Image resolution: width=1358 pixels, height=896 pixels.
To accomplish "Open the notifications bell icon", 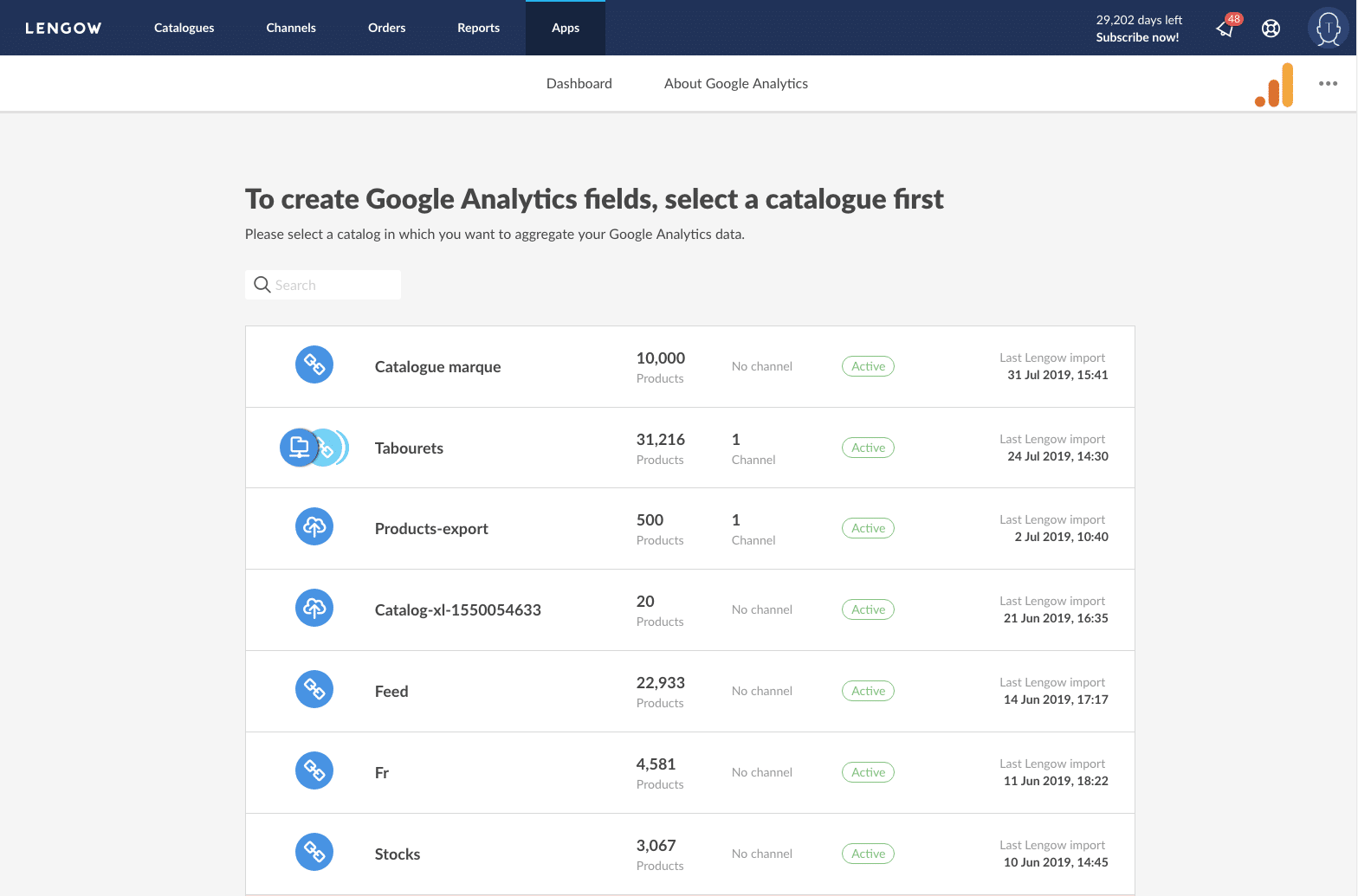I will tap(1225, 29).
